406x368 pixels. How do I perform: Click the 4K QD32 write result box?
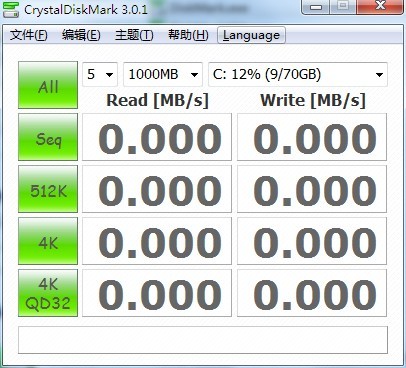click(312, 293)
